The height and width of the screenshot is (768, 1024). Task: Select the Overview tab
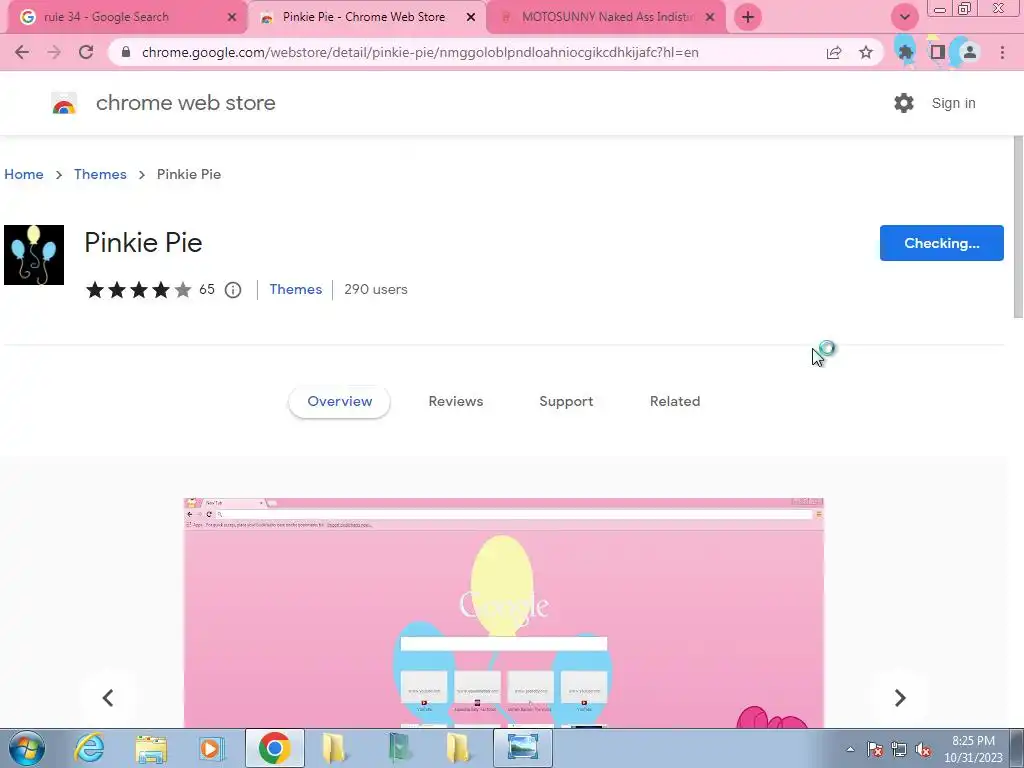coord(340,402)
